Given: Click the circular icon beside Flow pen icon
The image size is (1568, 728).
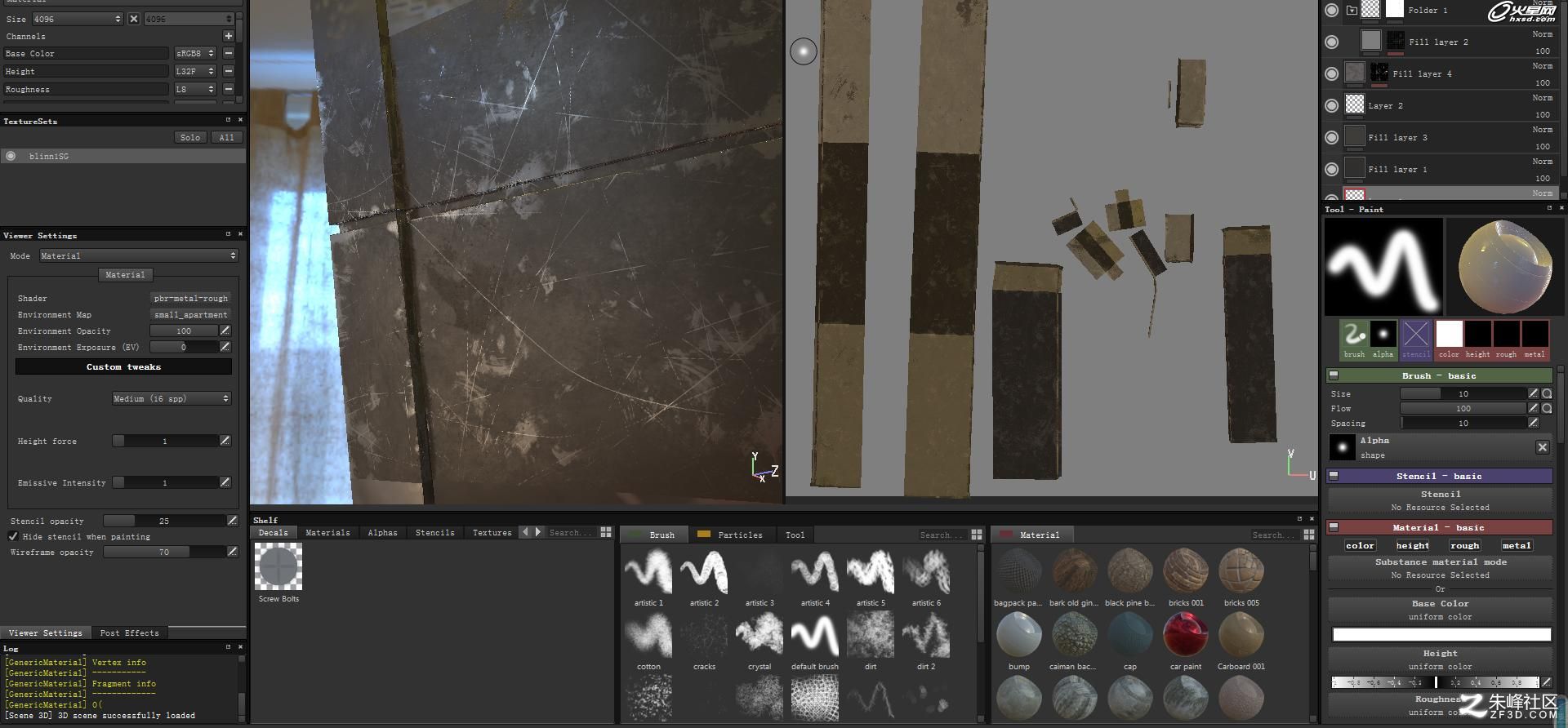Looking at the screenshot, I should [x=1547, y=408].
